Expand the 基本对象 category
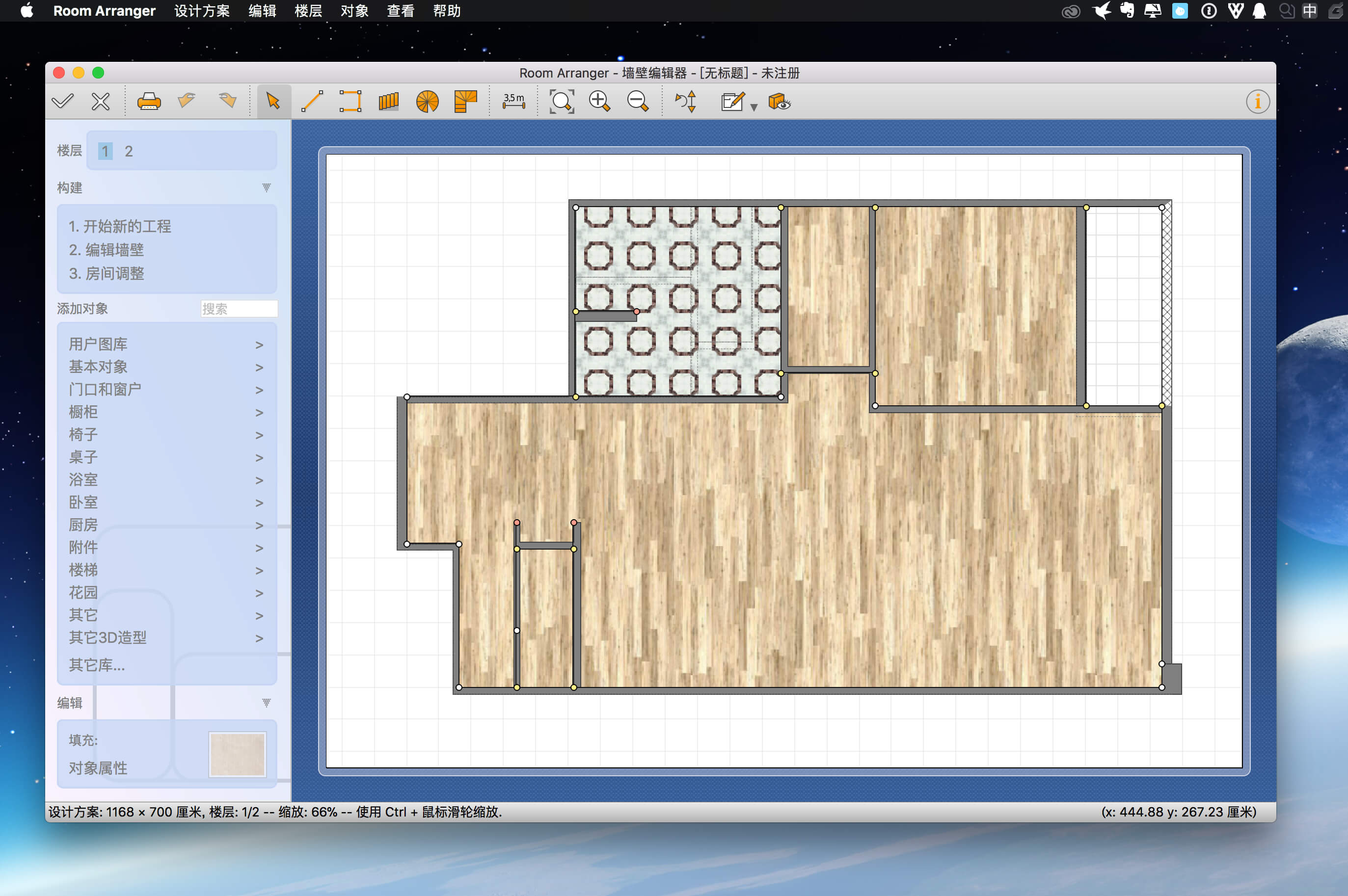This screenshot has height=896, width=1348. pyautogui.click(x=166, y=367)
